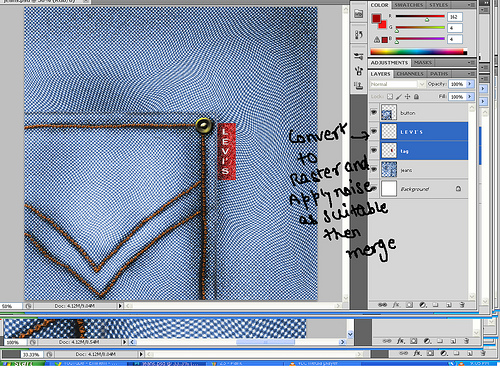The width and height of the screenshot is (500, 375).
Task: Hide the jeans layer
Action: (374, 170)
